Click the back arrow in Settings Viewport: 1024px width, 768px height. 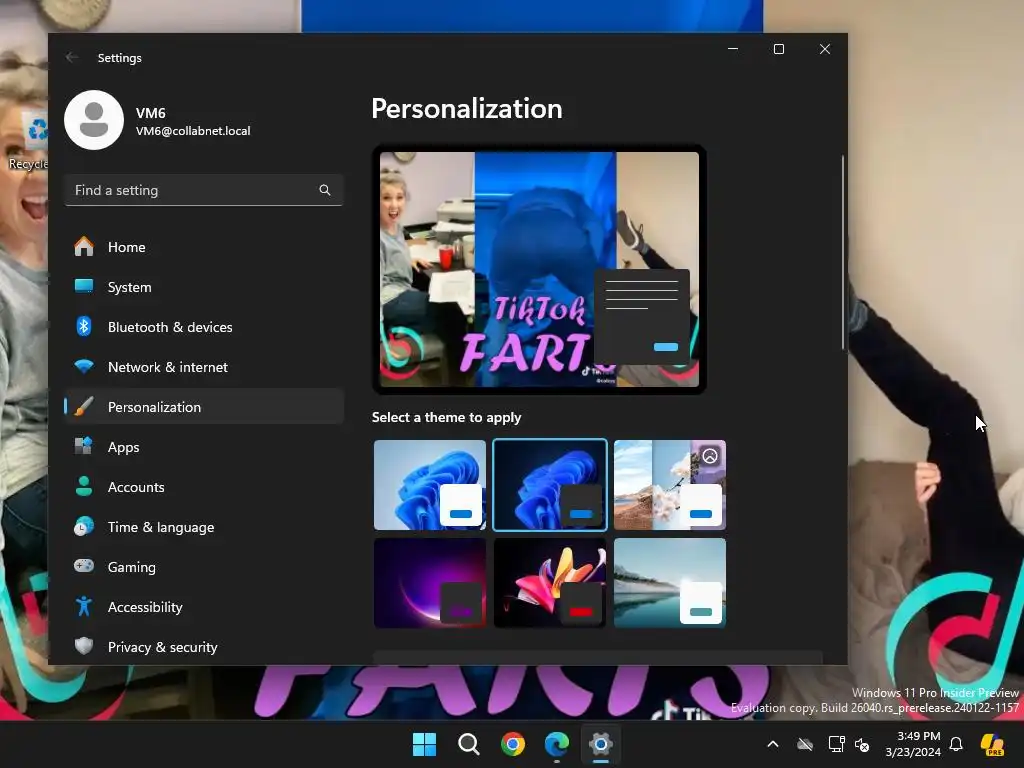coord(72,57)
